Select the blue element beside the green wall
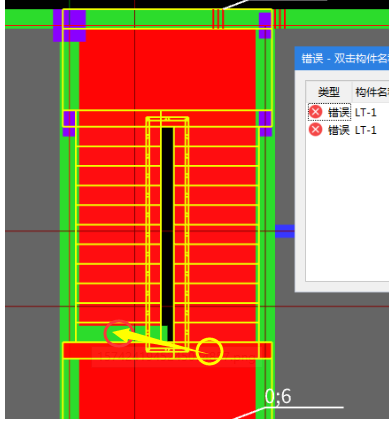The height and width of the screenshot is (424, 389). tap(285, 231)
